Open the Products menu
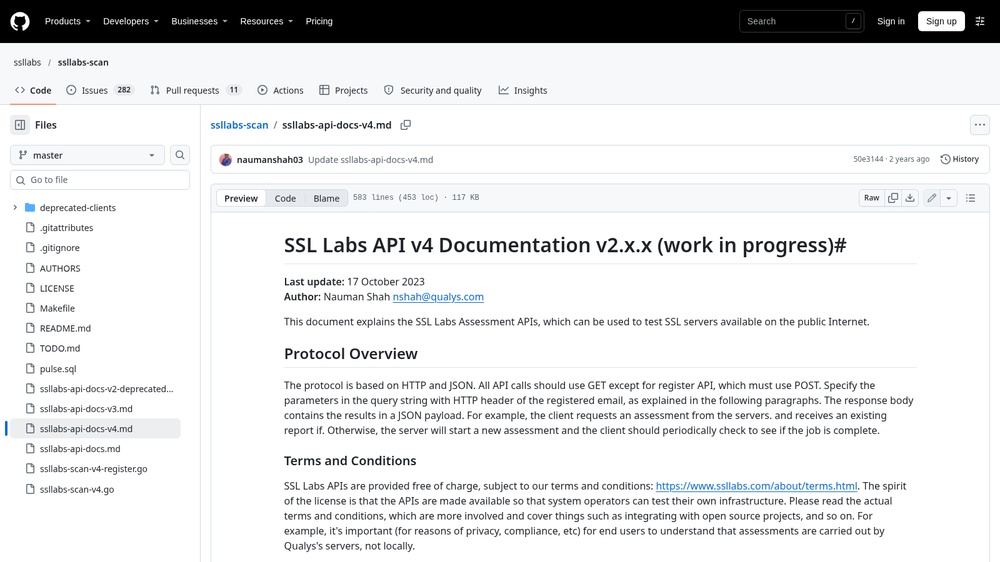Viewport: 1000px width, 562px height. 68,21
